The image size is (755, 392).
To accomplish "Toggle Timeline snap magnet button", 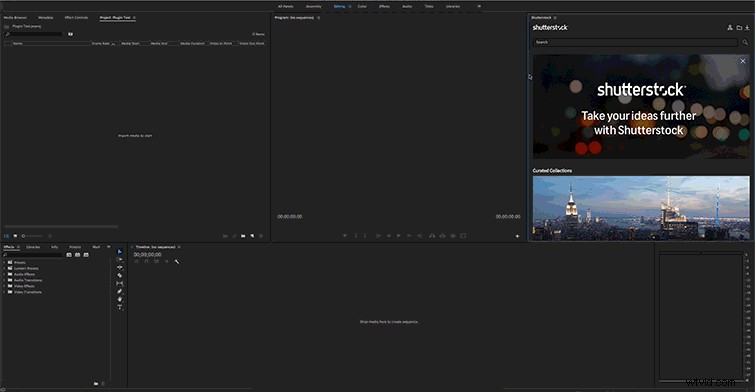I will click(x=146, y=261).
